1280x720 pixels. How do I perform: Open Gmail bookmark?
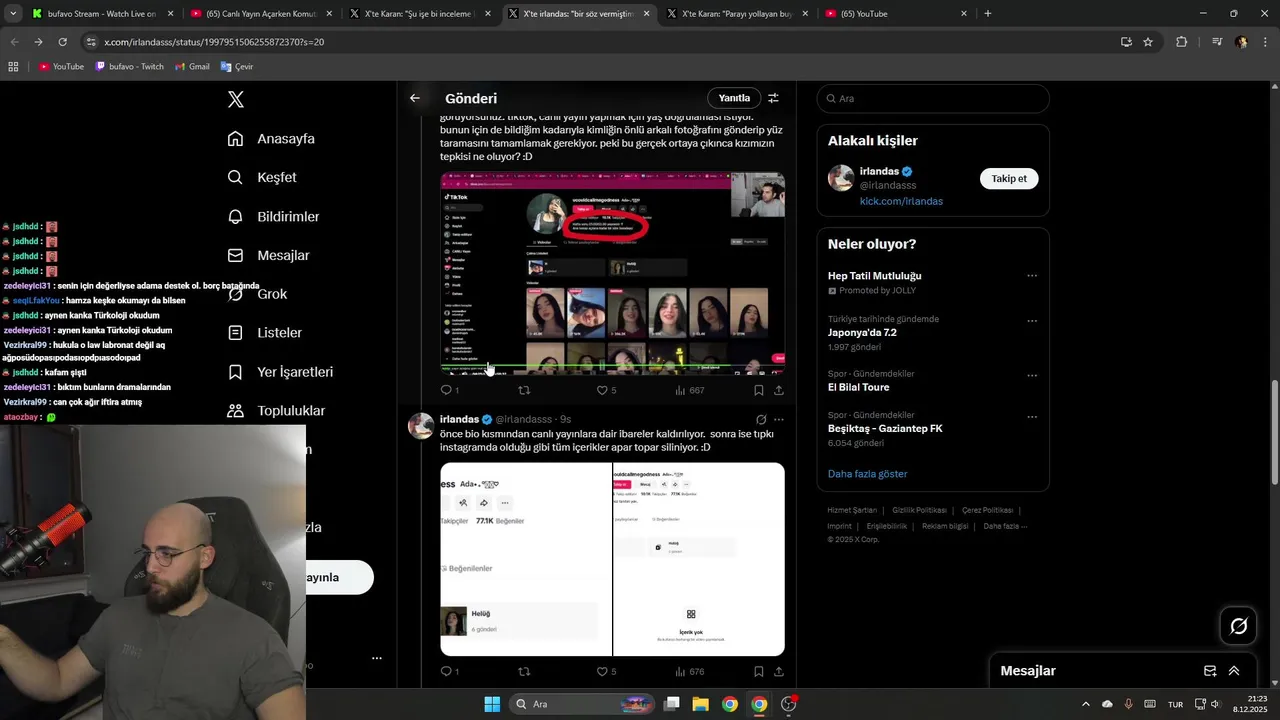(192, 67)
